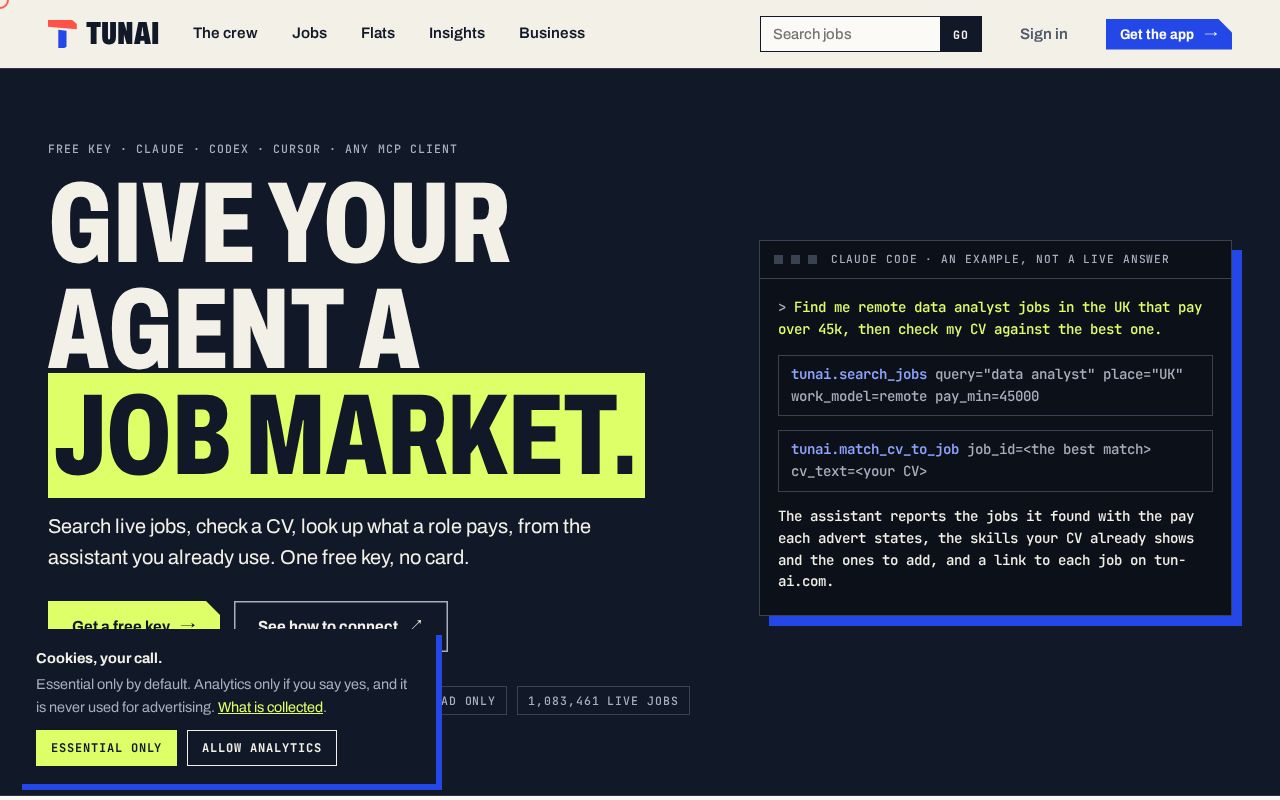Click the TUNAI logo
The image size is (1280, 800).
click(103, 34)
